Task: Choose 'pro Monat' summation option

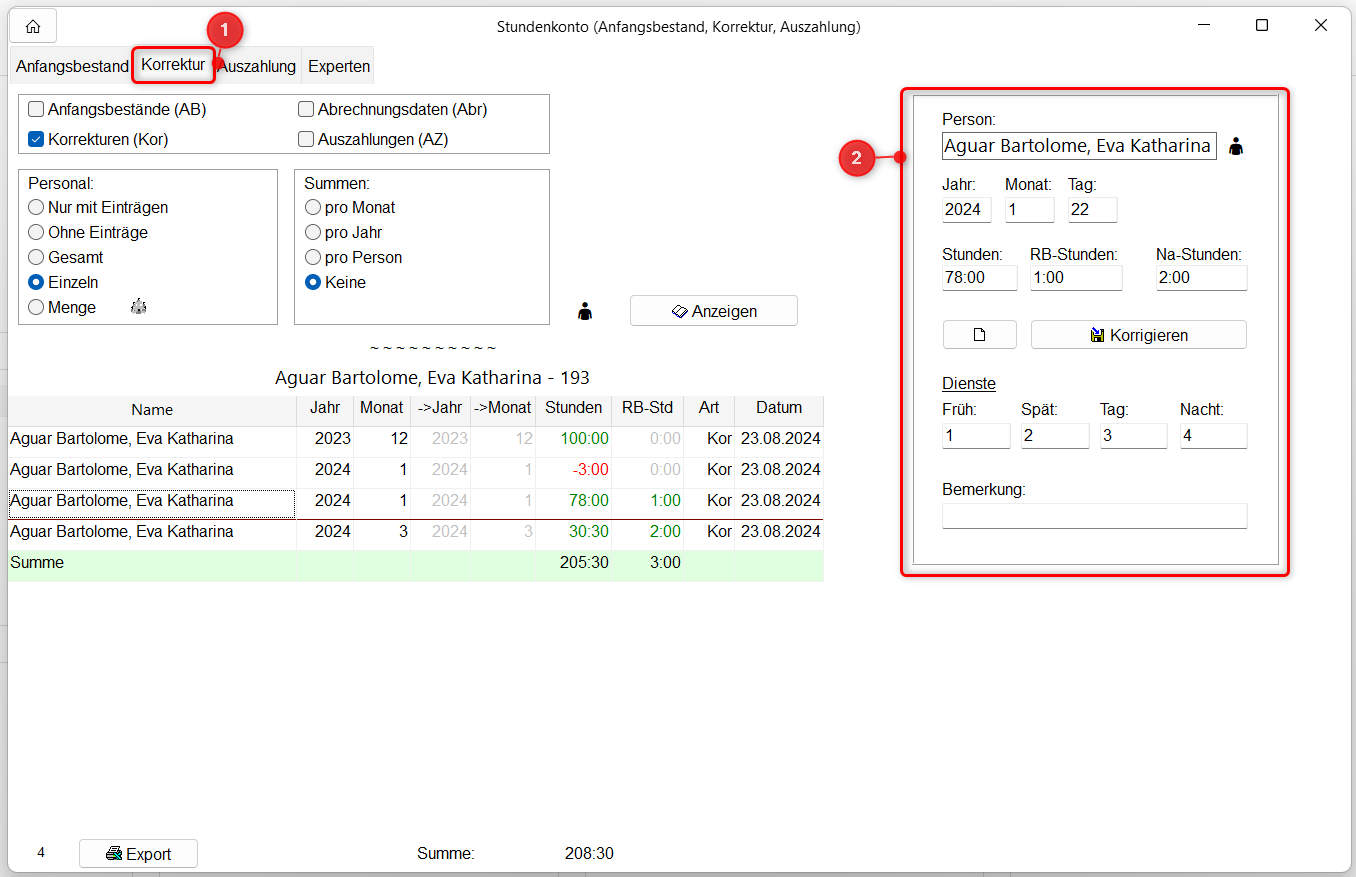Action: click(314, 208)
